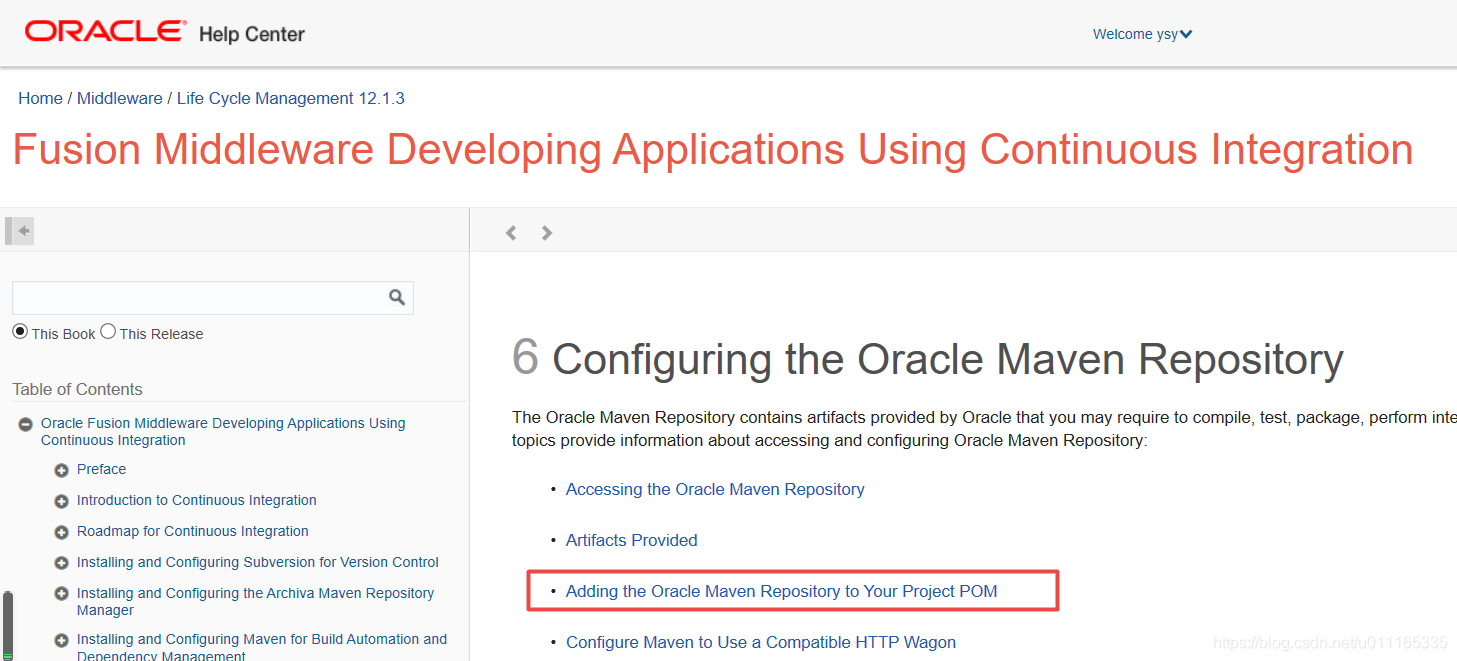Open Life Cycle Management 12.1.3 breadcrumb
This screenshot has height=661, width=1457.
tap(290, 98)
